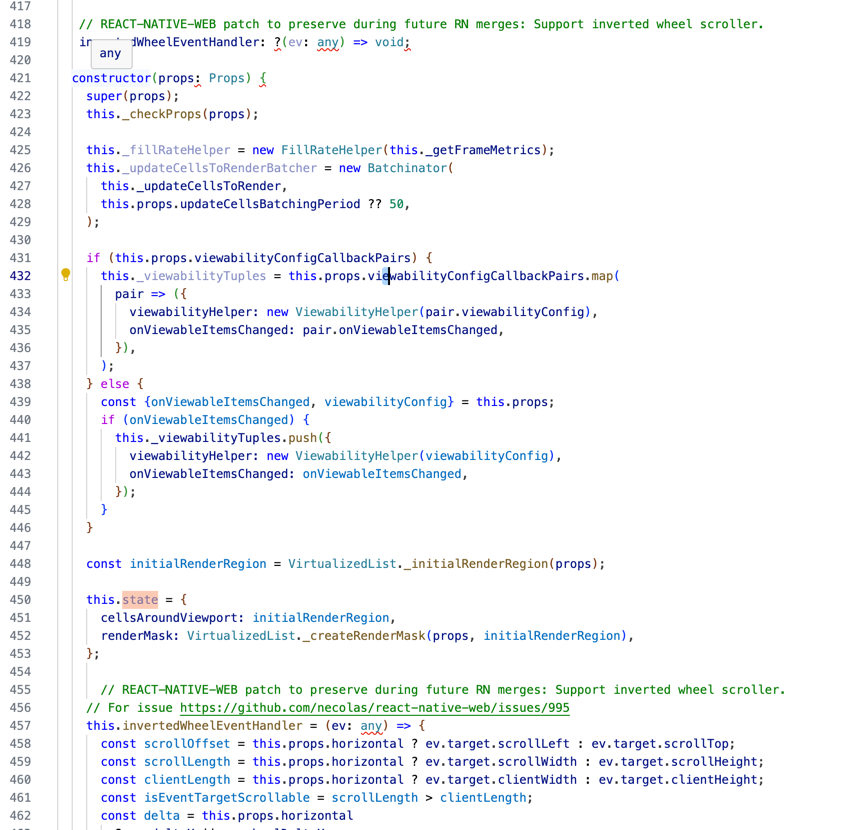The image size is (864, 830).
Task: Click line number 450 in the gutter
Action: [20, 600]
